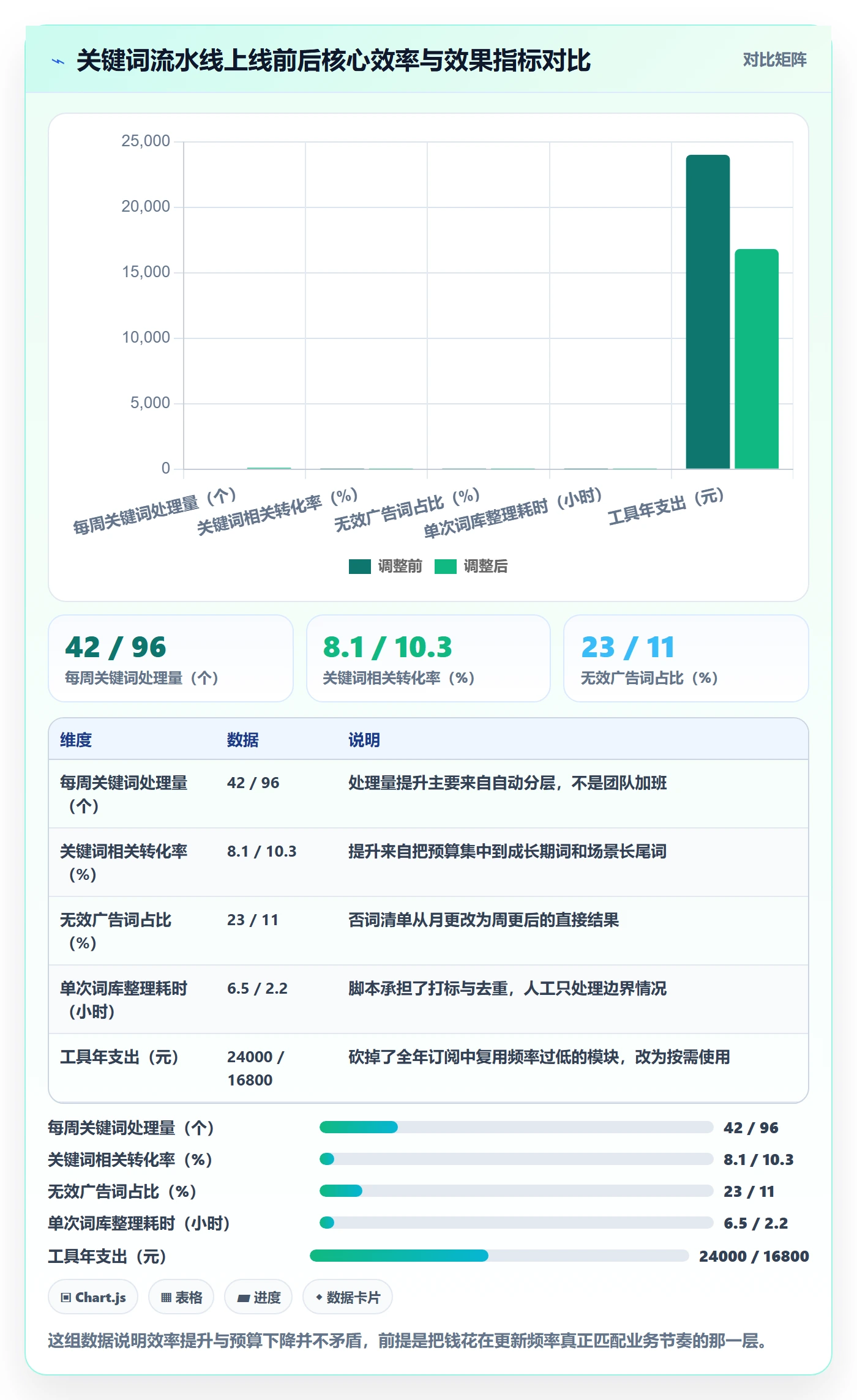Click the 数据卡片 chip diamond icon
Screen dimensions: 857x1400
point(319,1297)
